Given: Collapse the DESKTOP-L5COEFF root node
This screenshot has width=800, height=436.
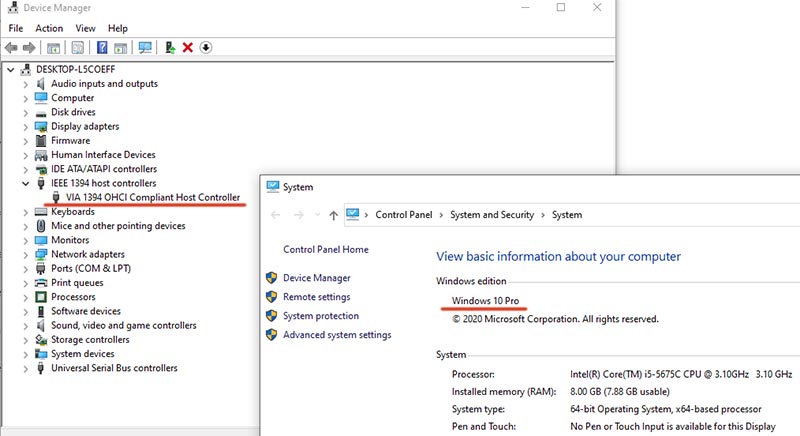Looking at the screenshot, I should click(x=11, y=69).
